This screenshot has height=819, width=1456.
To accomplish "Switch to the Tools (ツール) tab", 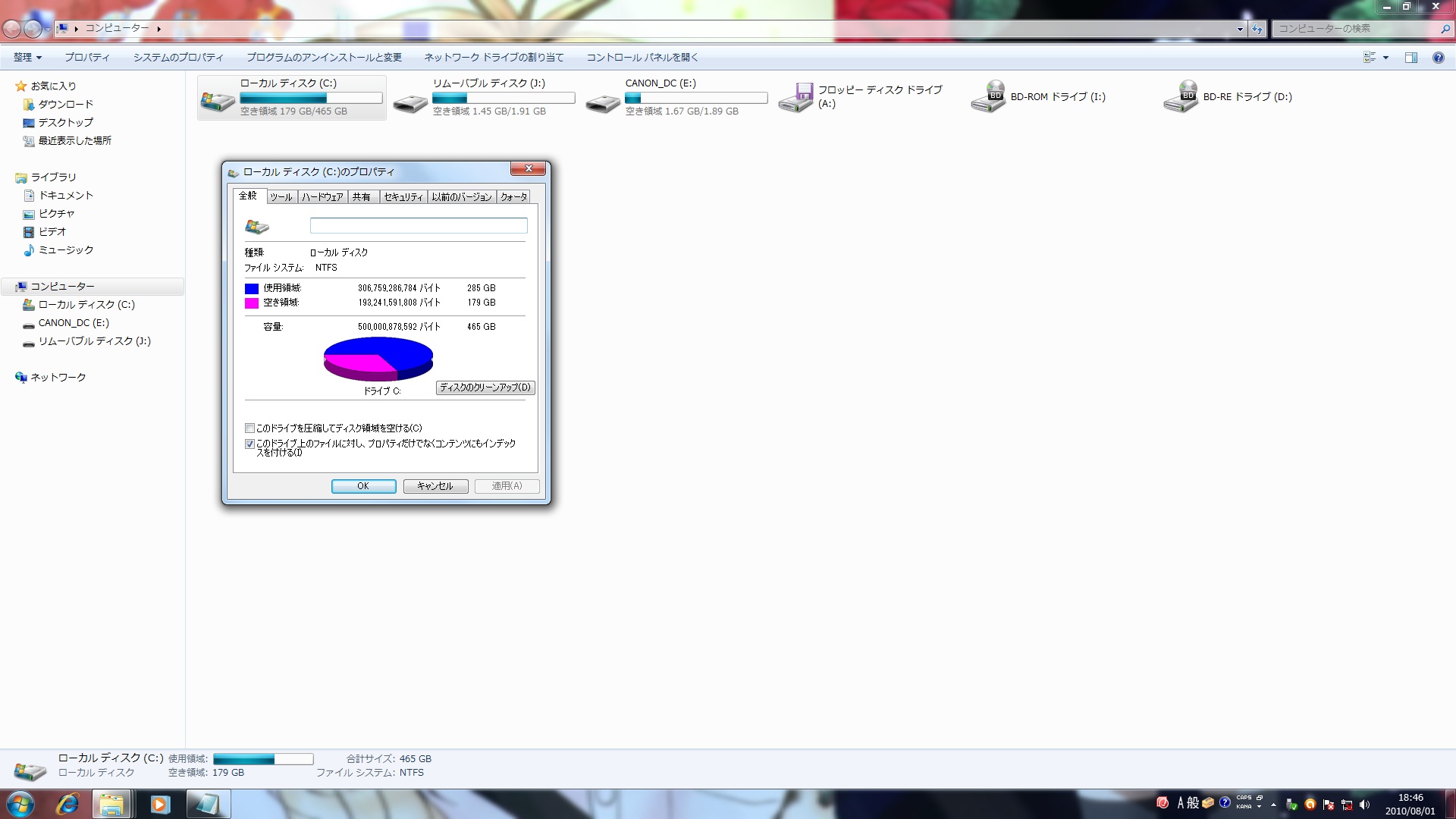I will tap(281, 197).
